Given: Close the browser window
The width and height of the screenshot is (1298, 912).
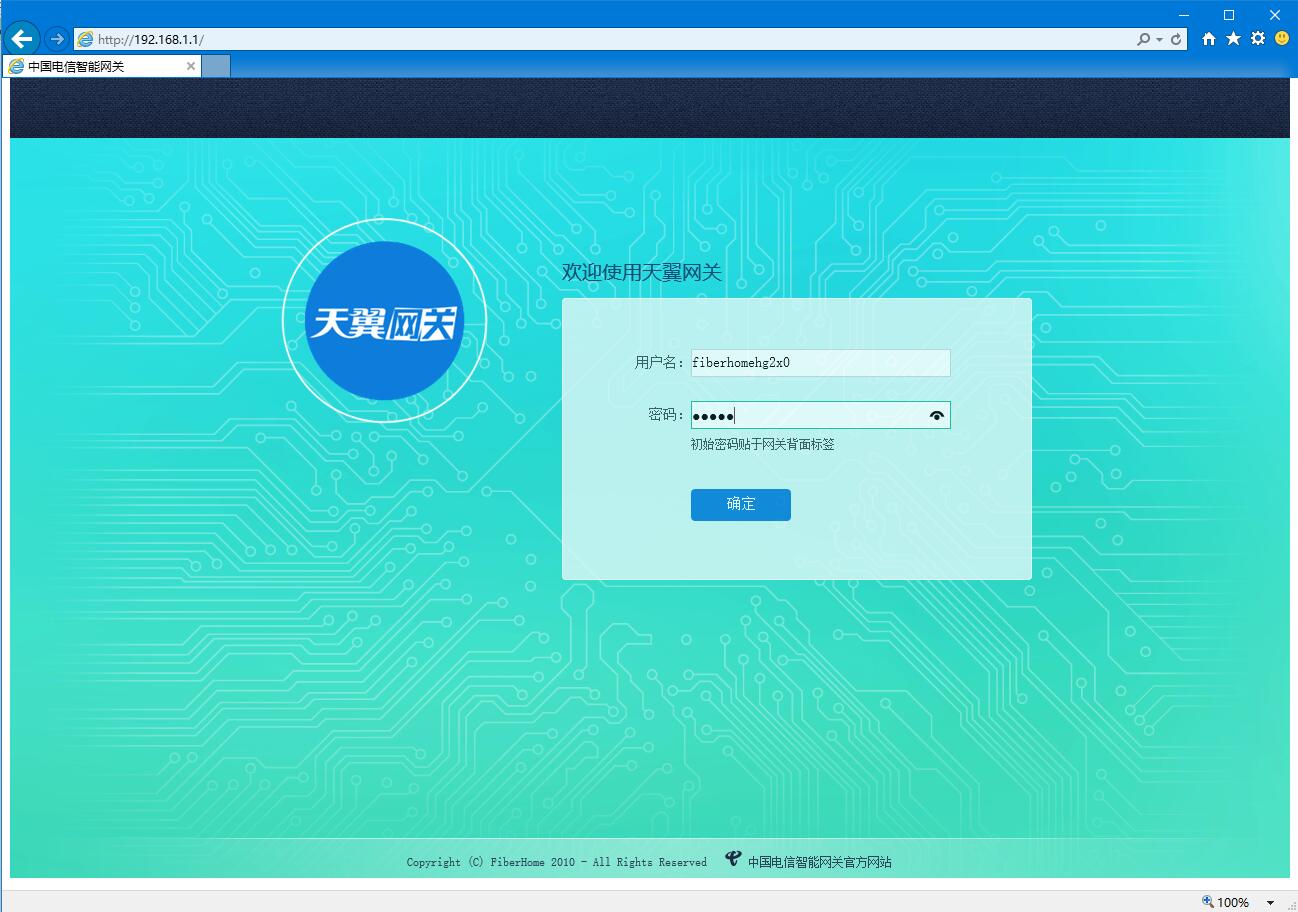Looking at the screenshot, I should 1275,14.
